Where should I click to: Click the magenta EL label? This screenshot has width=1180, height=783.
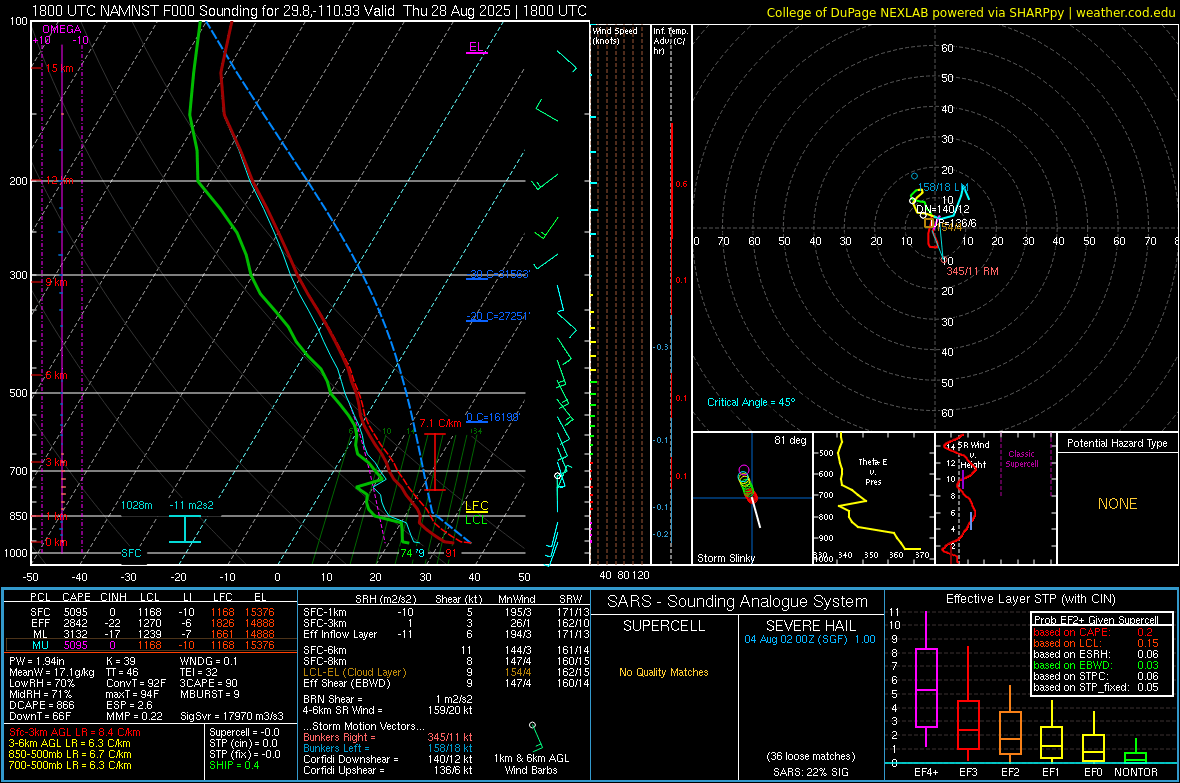point(476,47)
